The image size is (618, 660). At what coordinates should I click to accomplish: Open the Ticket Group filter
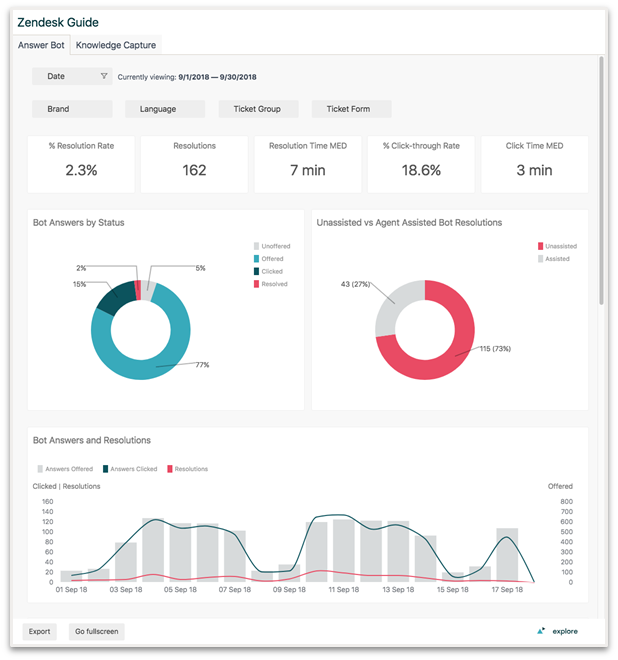click(x=258, y=109)
